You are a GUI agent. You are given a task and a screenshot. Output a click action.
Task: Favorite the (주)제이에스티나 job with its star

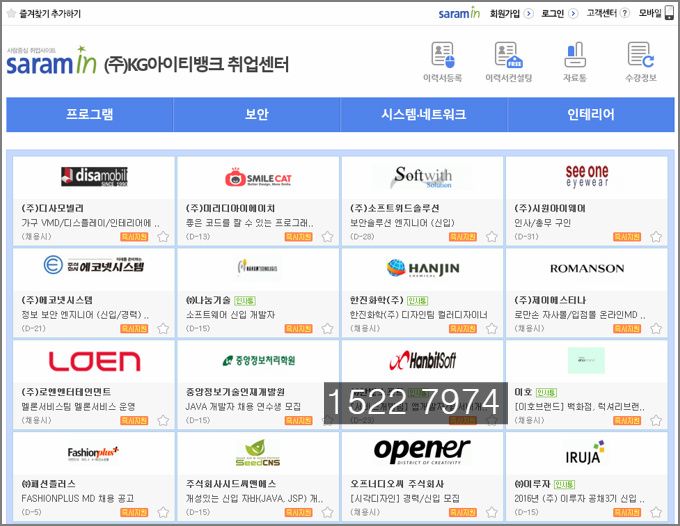click(x=656, y=329)
